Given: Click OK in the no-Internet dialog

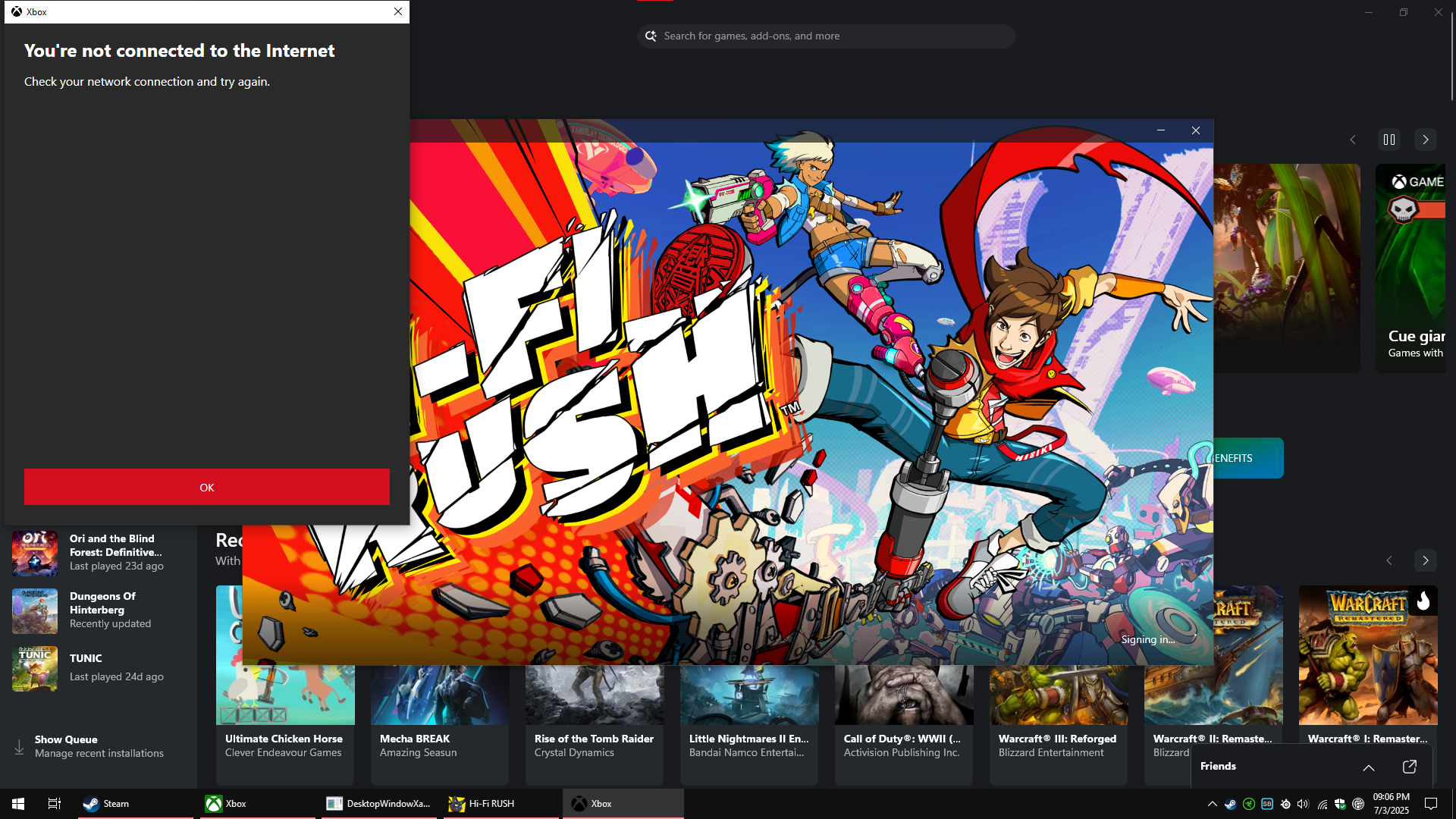Looking at the screenshot, I should [206, 487].
